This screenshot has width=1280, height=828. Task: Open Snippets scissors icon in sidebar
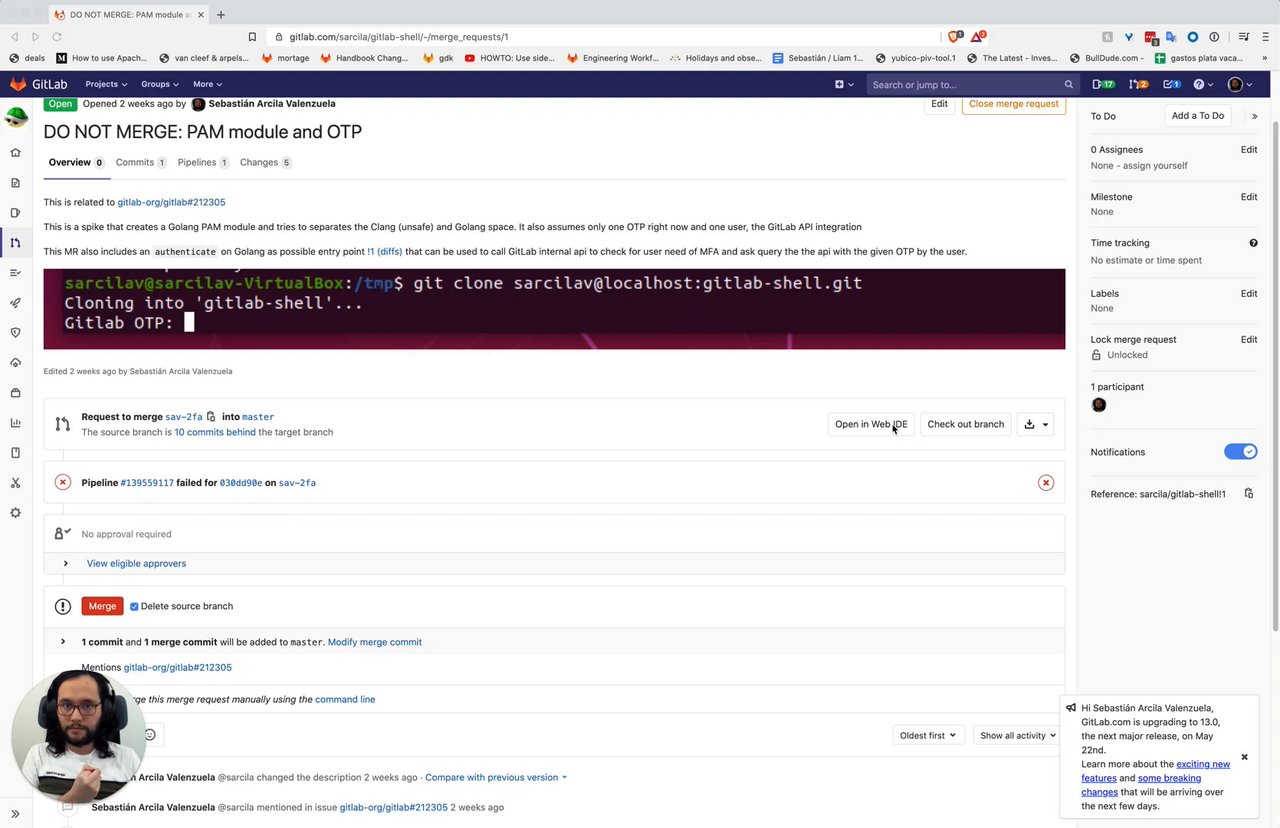click(x=15, y=483)
